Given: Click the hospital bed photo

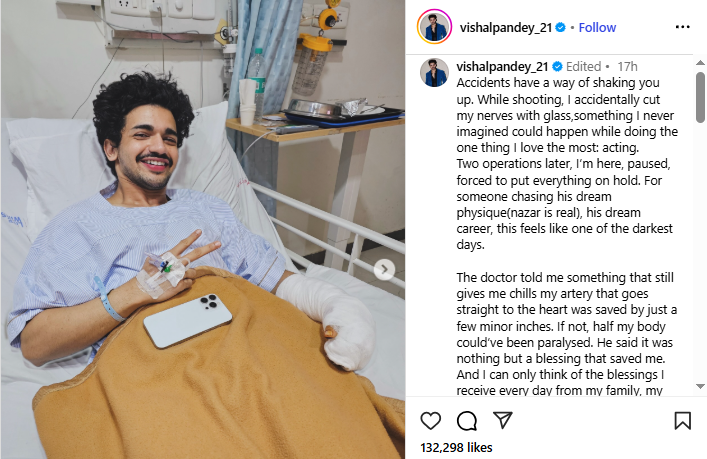Looking at the screenshot, I should click(x=202, y=230).
